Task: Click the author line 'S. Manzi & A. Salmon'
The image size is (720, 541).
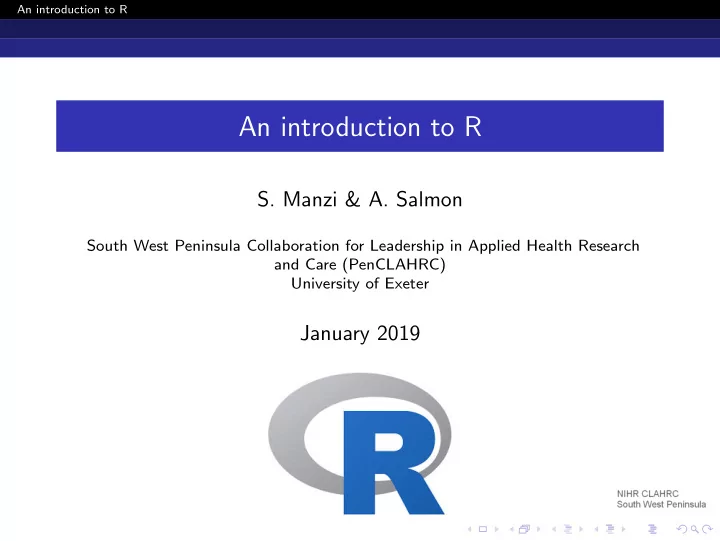Action: [x=360, y=199]
